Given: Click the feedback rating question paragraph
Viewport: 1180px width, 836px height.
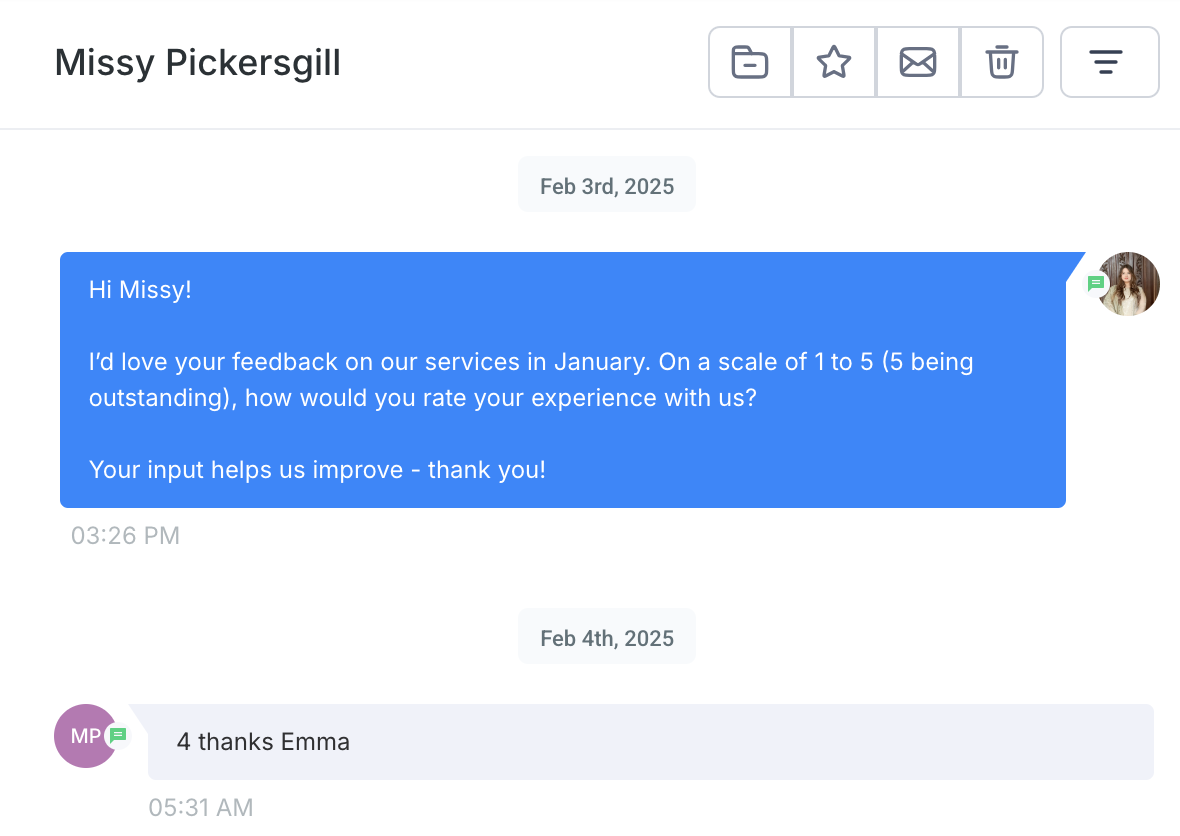Looking at the screenshot, I should pyautogui.click(x=530, y=379).
